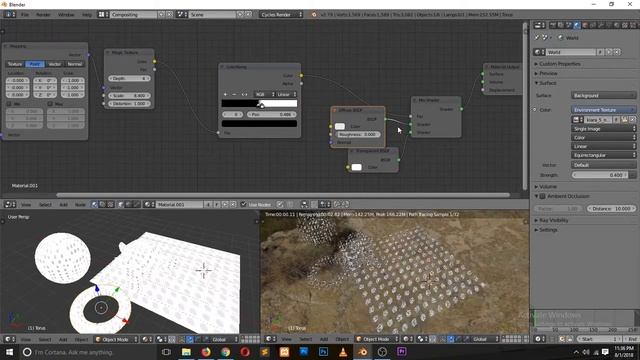Open the Environment Texture color dropdown
The height and width of the screenshot is (360, 640).
pyautogui.click(x=603, y=110)
